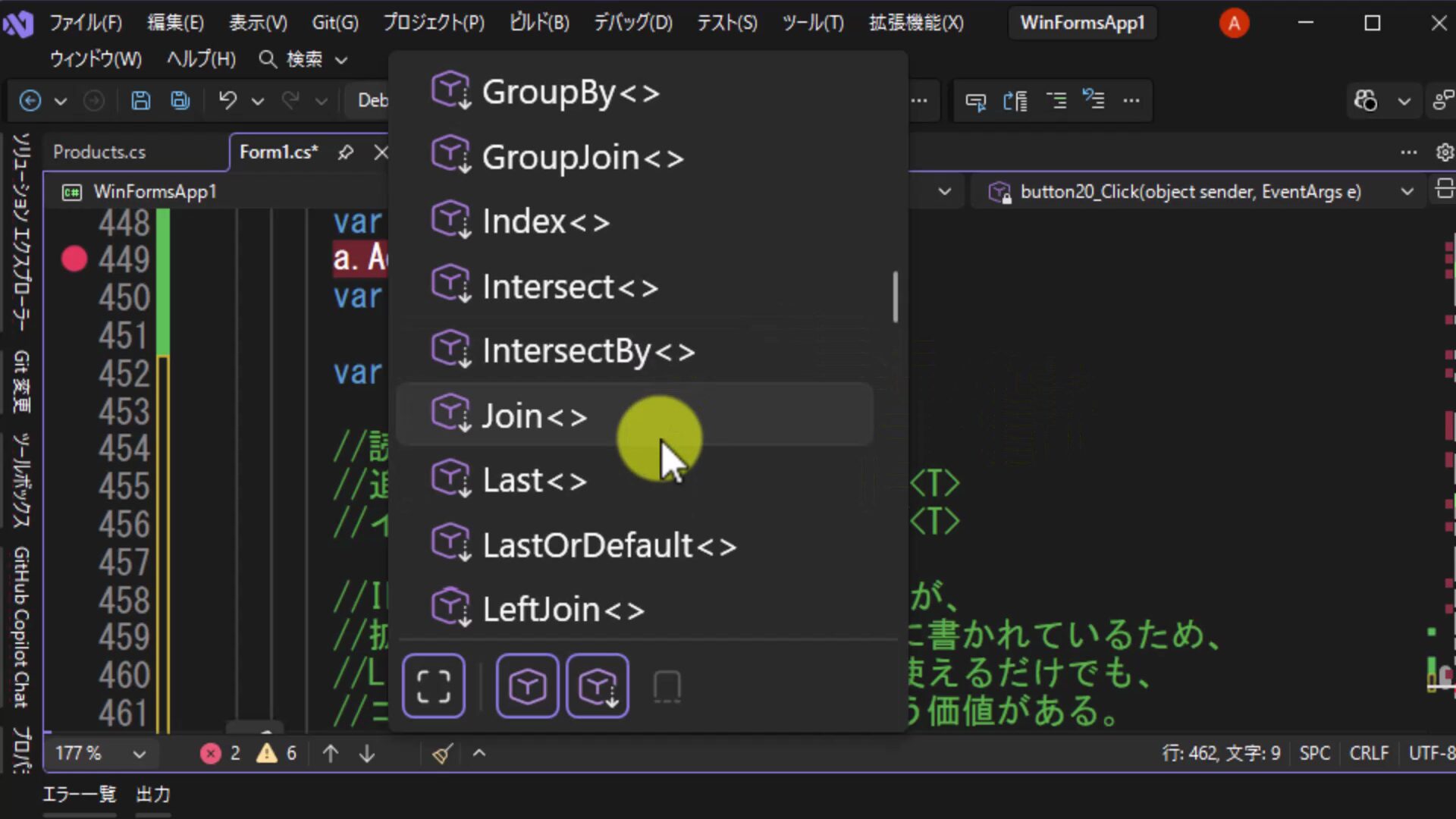Click the account avatar A
The width and height of the screenshot is (1456, 819).
pos(1234,24)
